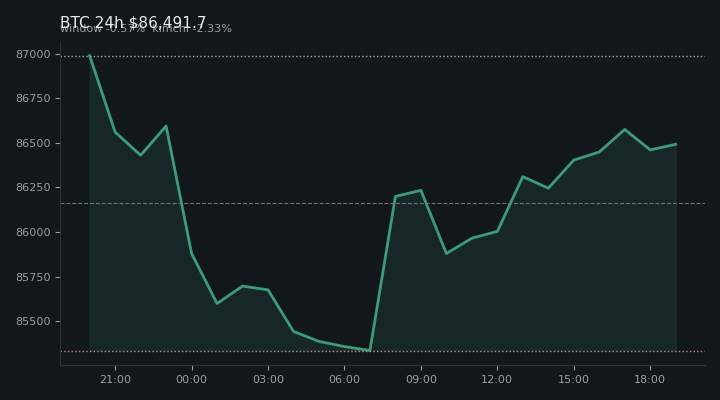Click the last data point of the line
Image resolution: width=720 pixels, height=400 pixels.
(676, 144)
